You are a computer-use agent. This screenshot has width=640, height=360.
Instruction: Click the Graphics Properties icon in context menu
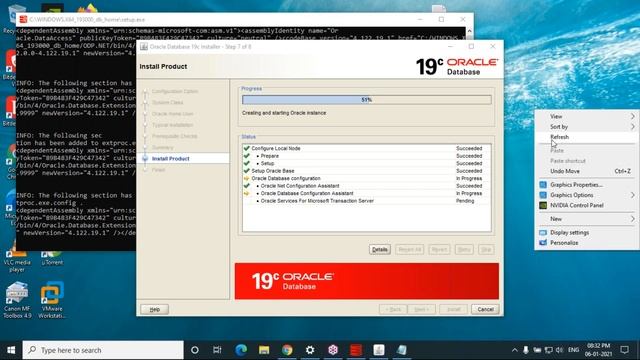(x=543, y=184)
